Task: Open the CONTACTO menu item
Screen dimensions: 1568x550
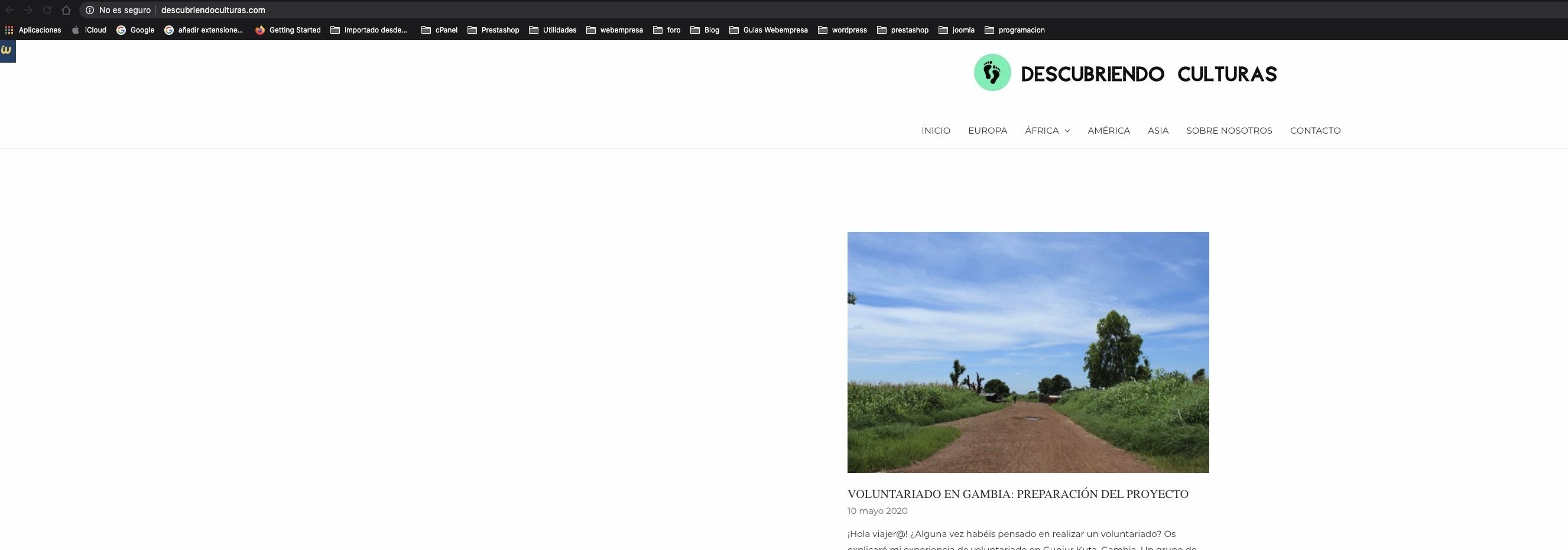Action: 1315,130
